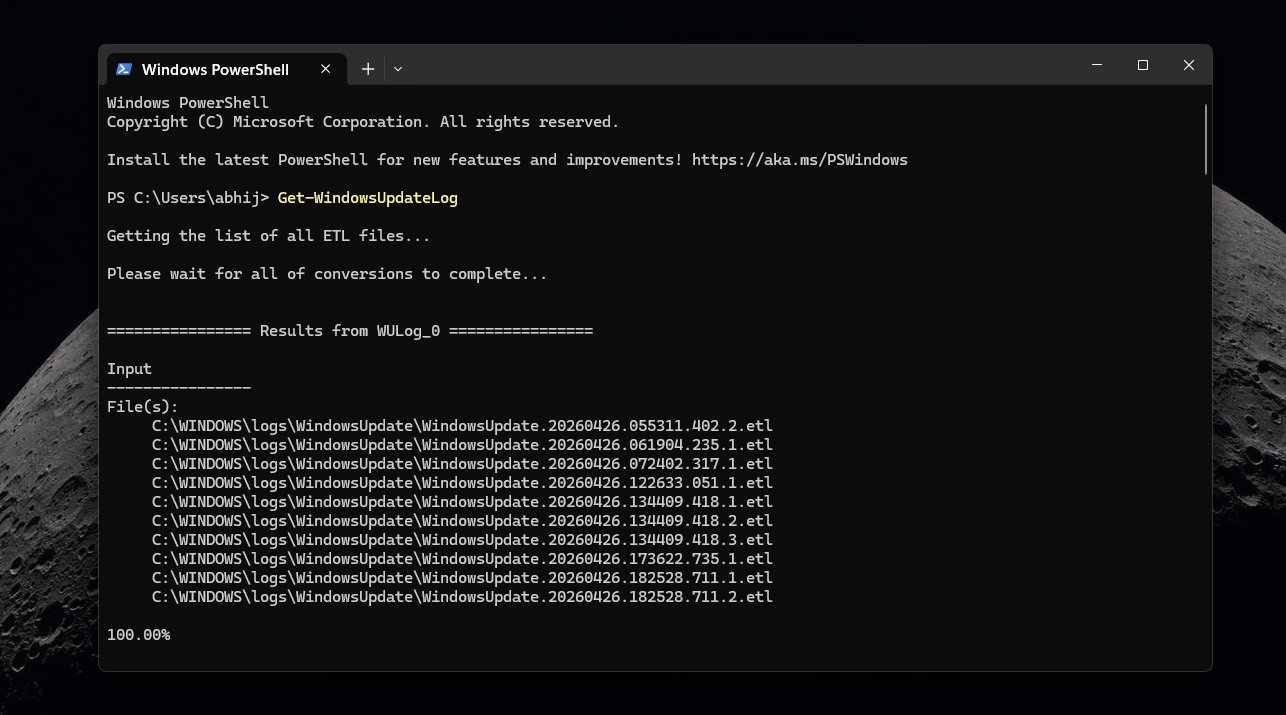Select the first ETL file path
The image size is (1286, 715).
click(461, 425)
